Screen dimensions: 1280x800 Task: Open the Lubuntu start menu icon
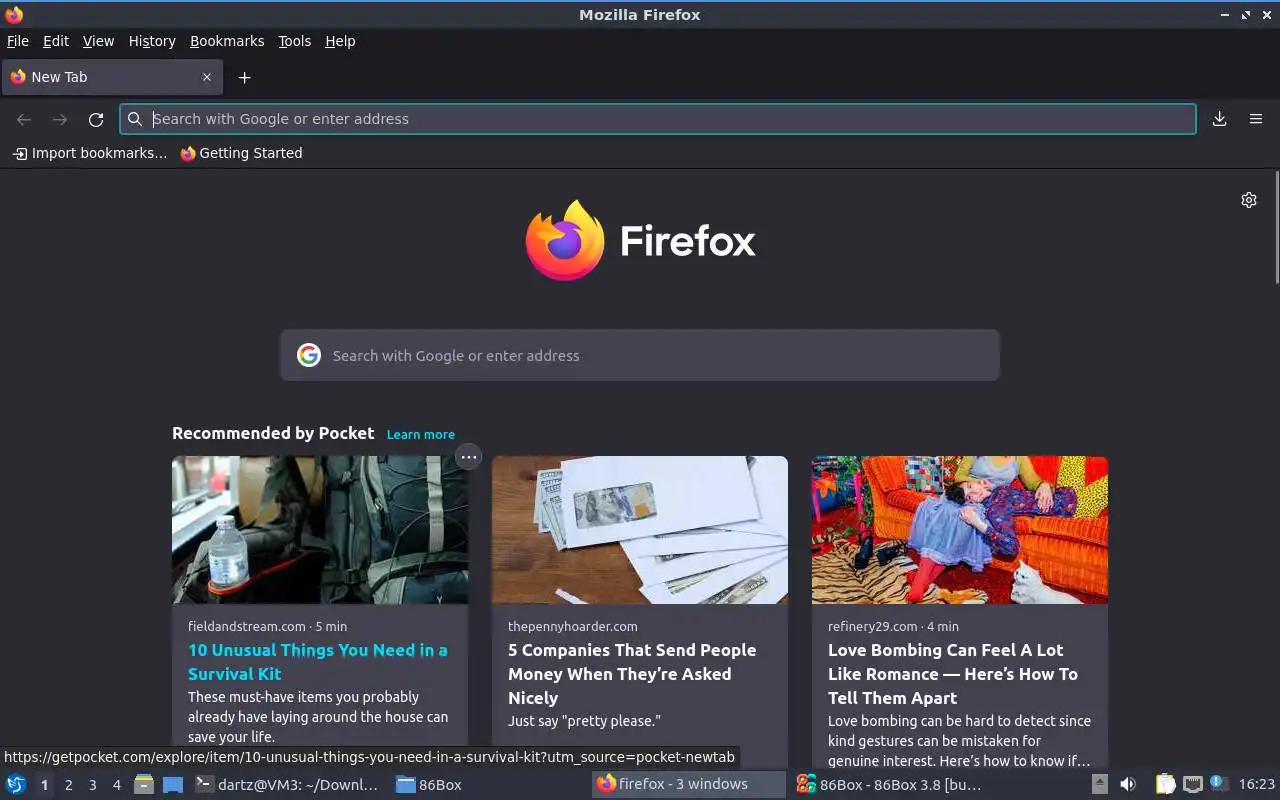click(x=16, y=785)
